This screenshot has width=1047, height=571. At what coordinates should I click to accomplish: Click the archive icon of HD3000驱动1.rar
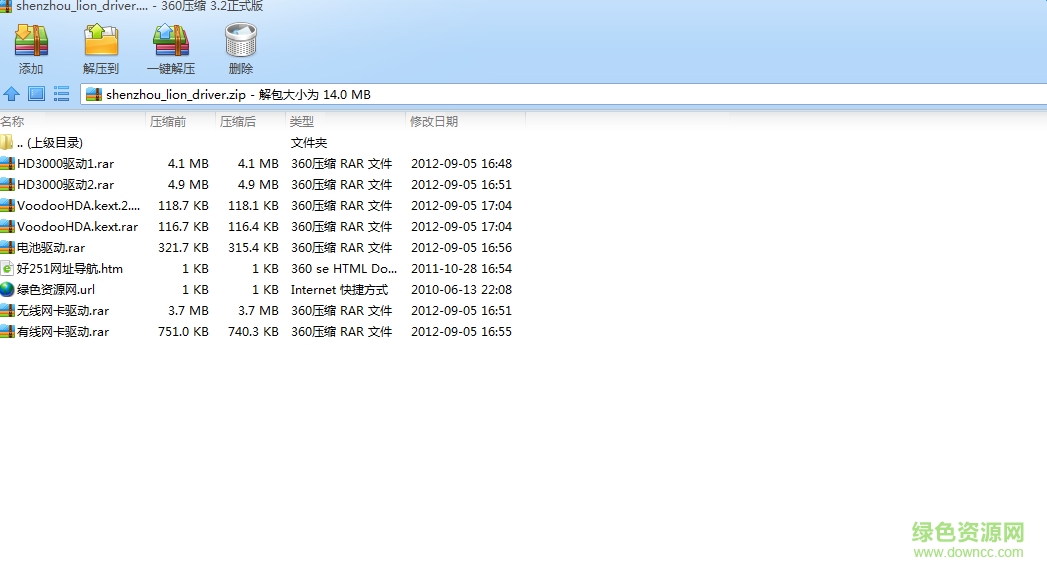click(7, 164)
